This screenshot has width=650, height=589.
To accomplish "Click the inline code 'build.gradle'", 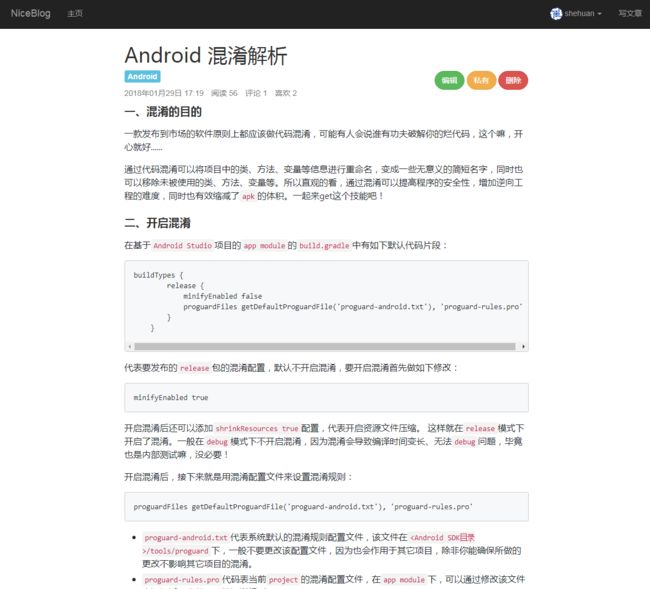I will (324, 245).
